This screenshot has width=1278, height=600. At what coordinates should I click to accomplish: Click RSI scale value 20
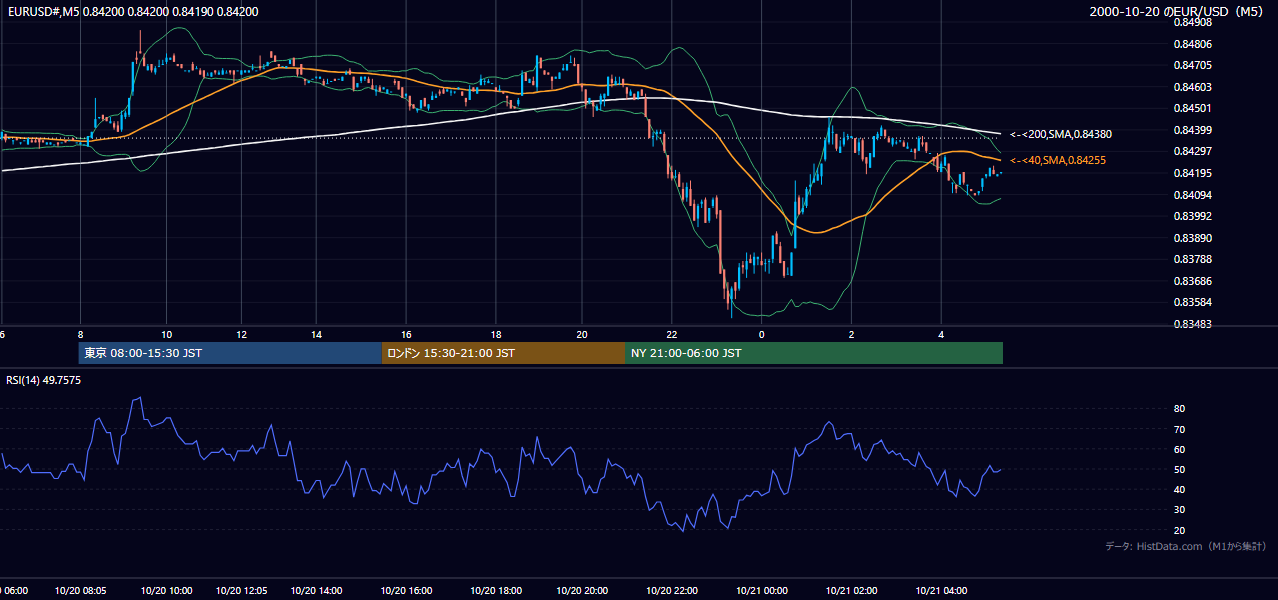1179,530
